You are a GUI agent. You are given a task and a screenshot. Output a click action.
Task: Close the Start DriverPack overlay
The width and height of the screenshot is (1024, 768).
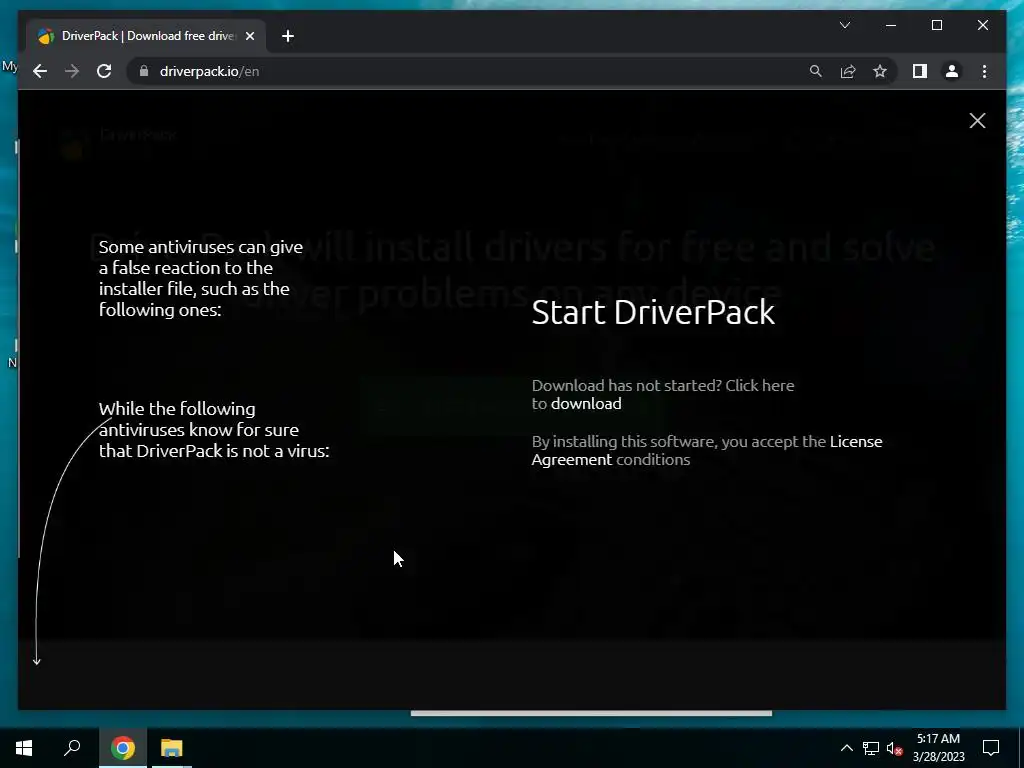977,120
